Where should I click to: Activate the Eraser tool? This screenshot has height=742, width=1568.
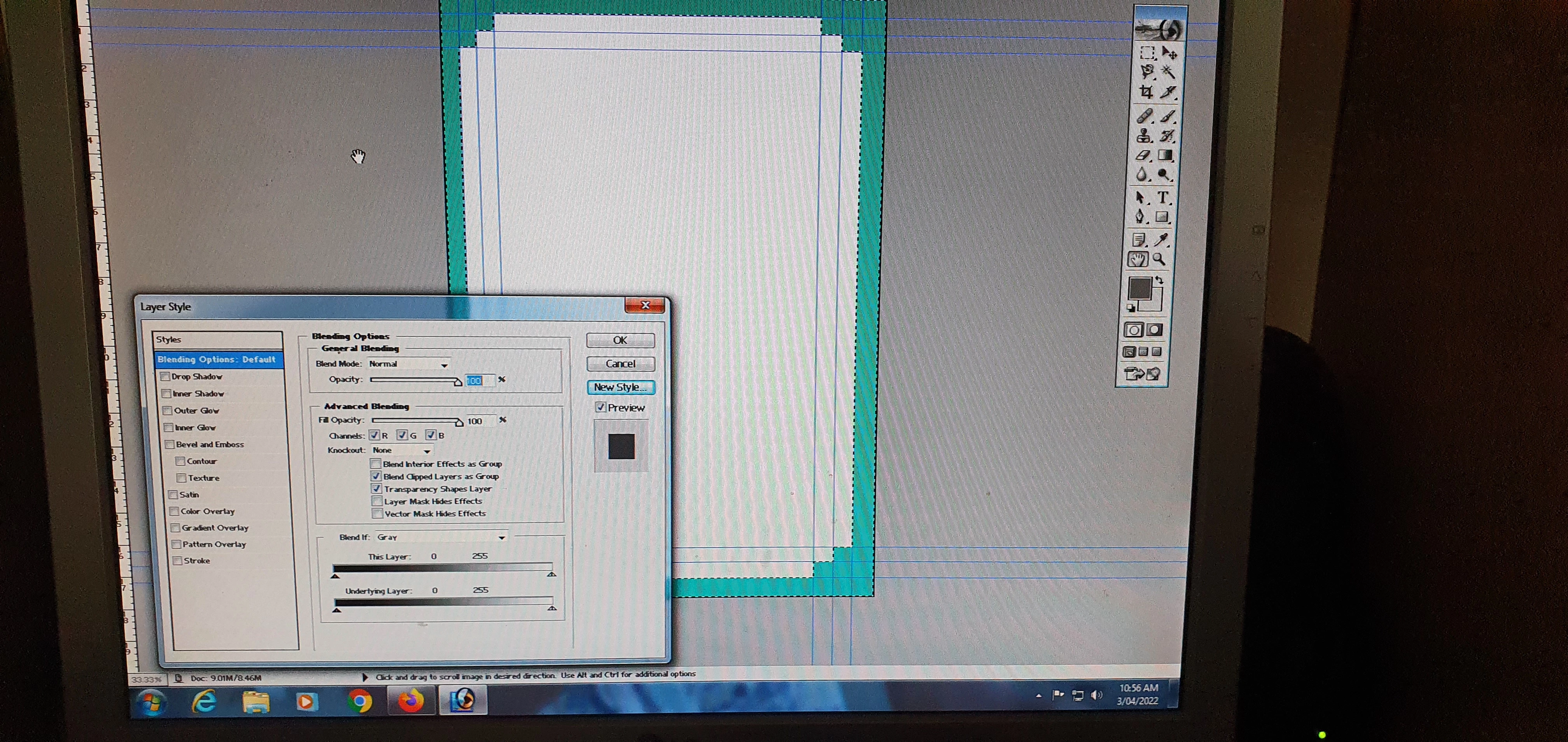pyautogui.click(x=1143, y=156)
